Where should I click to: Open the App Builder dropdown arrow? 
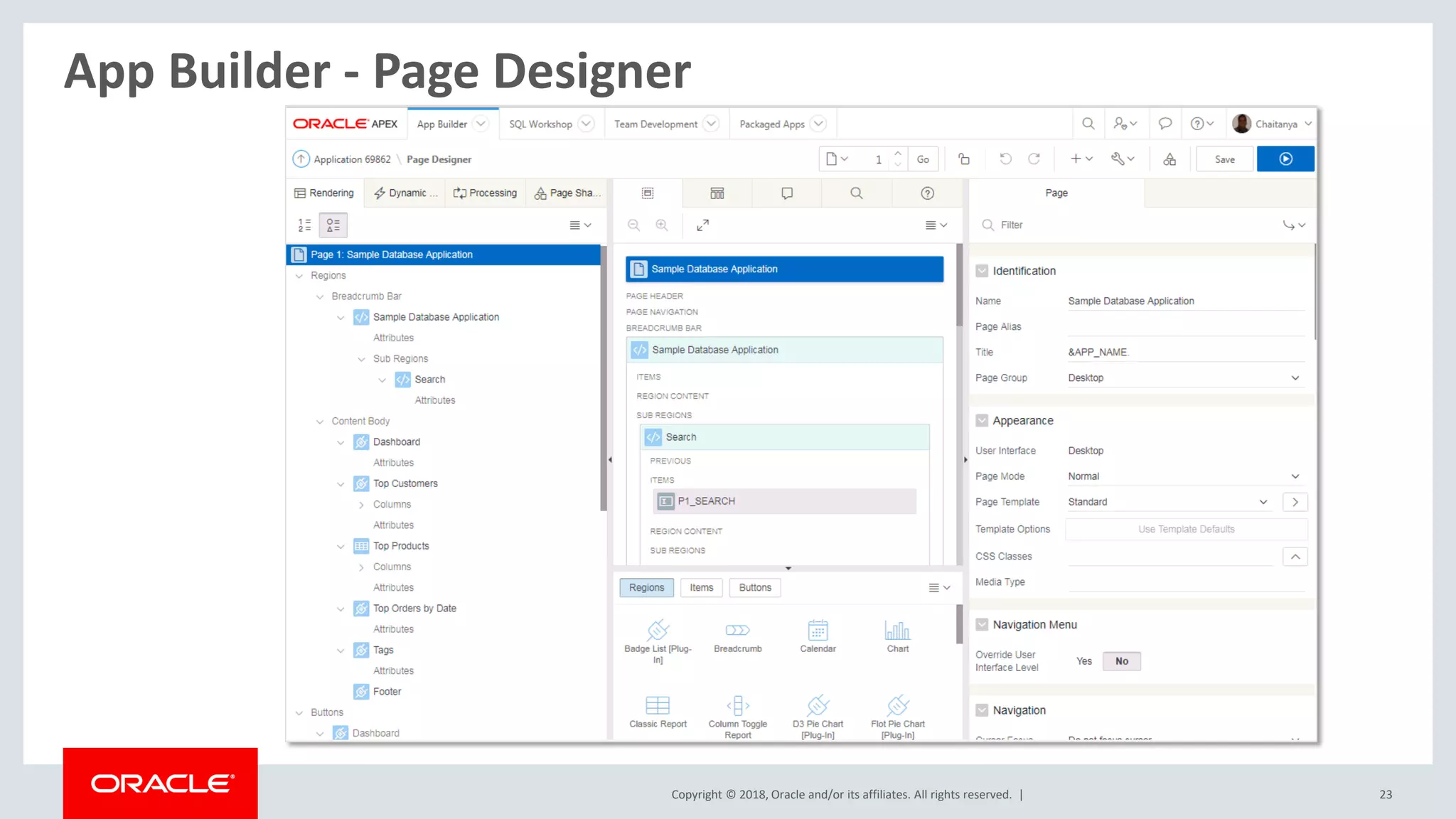coord(481,124)
